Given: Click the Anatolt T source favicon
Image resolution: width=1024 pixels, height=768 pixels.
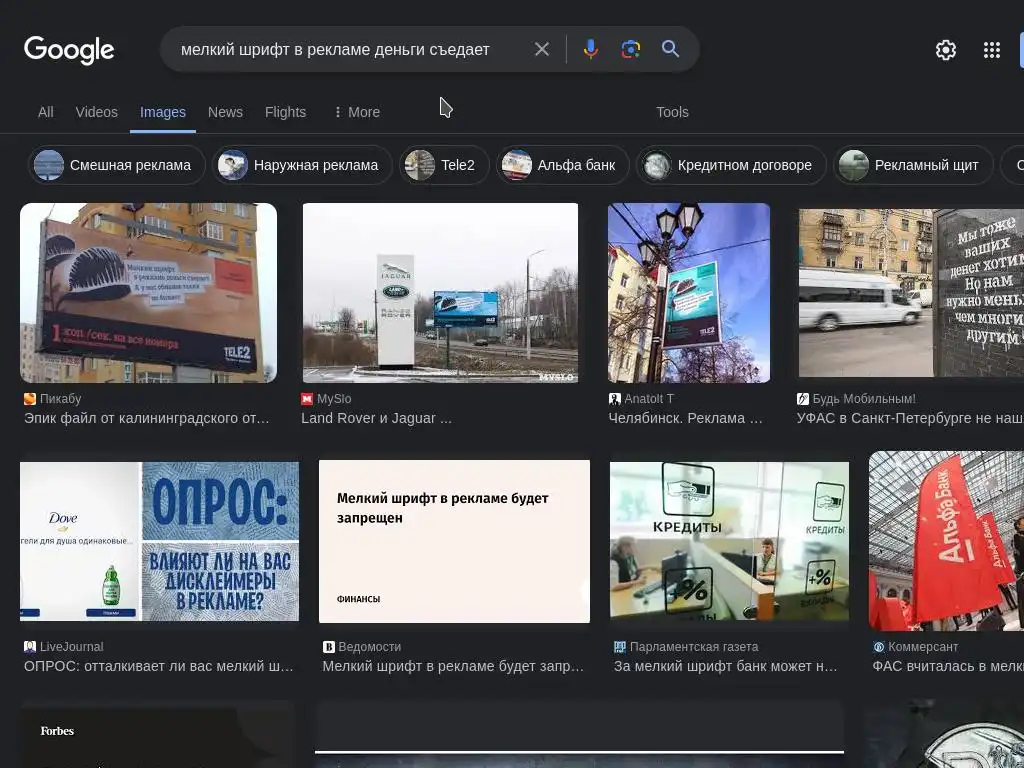Looking at the screenshot, I should coord(615,399).
